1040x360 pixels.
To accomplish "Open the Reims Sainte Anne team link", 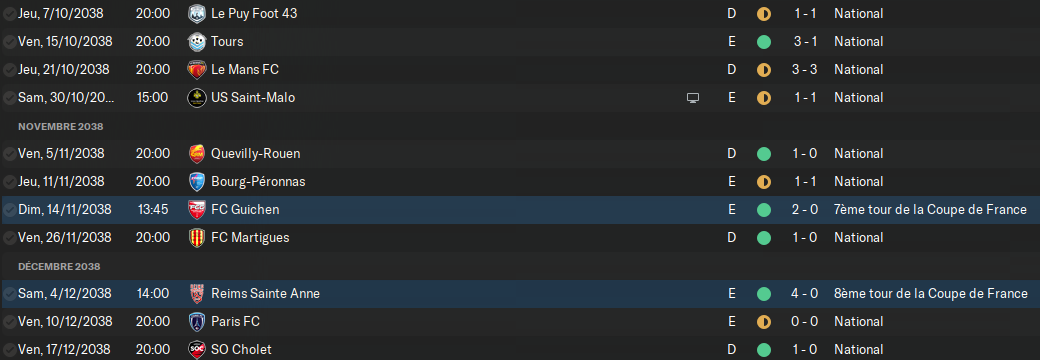I will pyautogui.click(x=265, y=293).
